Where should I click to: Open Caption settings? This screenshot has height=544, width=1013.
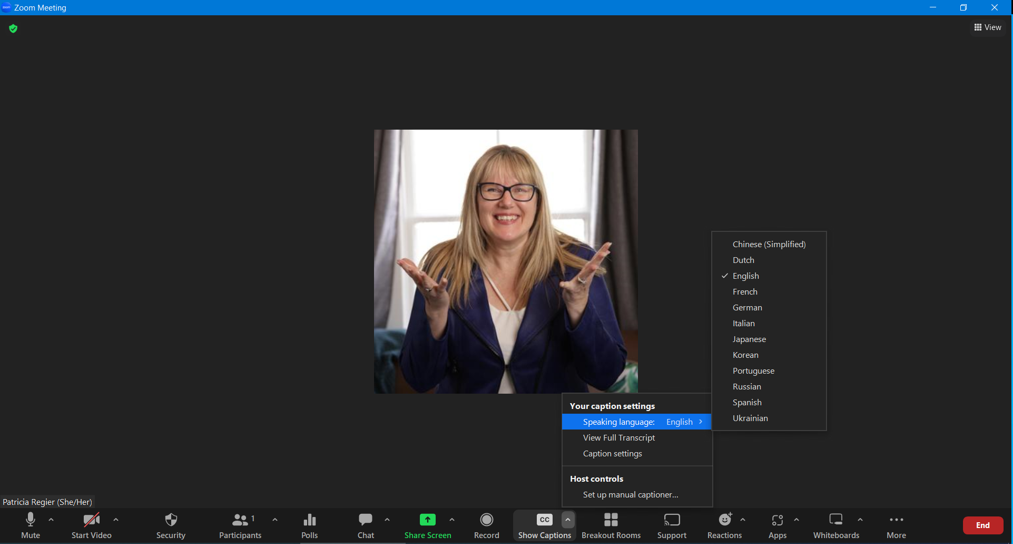point(636,454)
